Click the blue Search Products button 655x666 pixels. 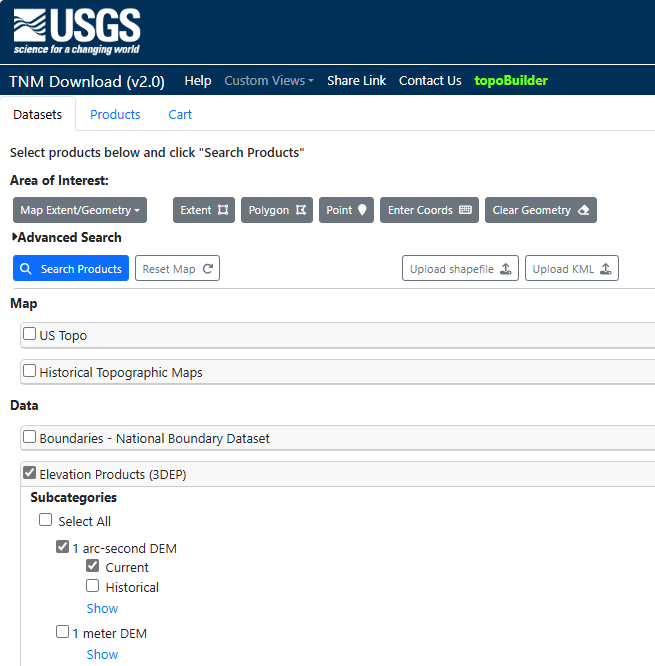[x=71, y=269]
